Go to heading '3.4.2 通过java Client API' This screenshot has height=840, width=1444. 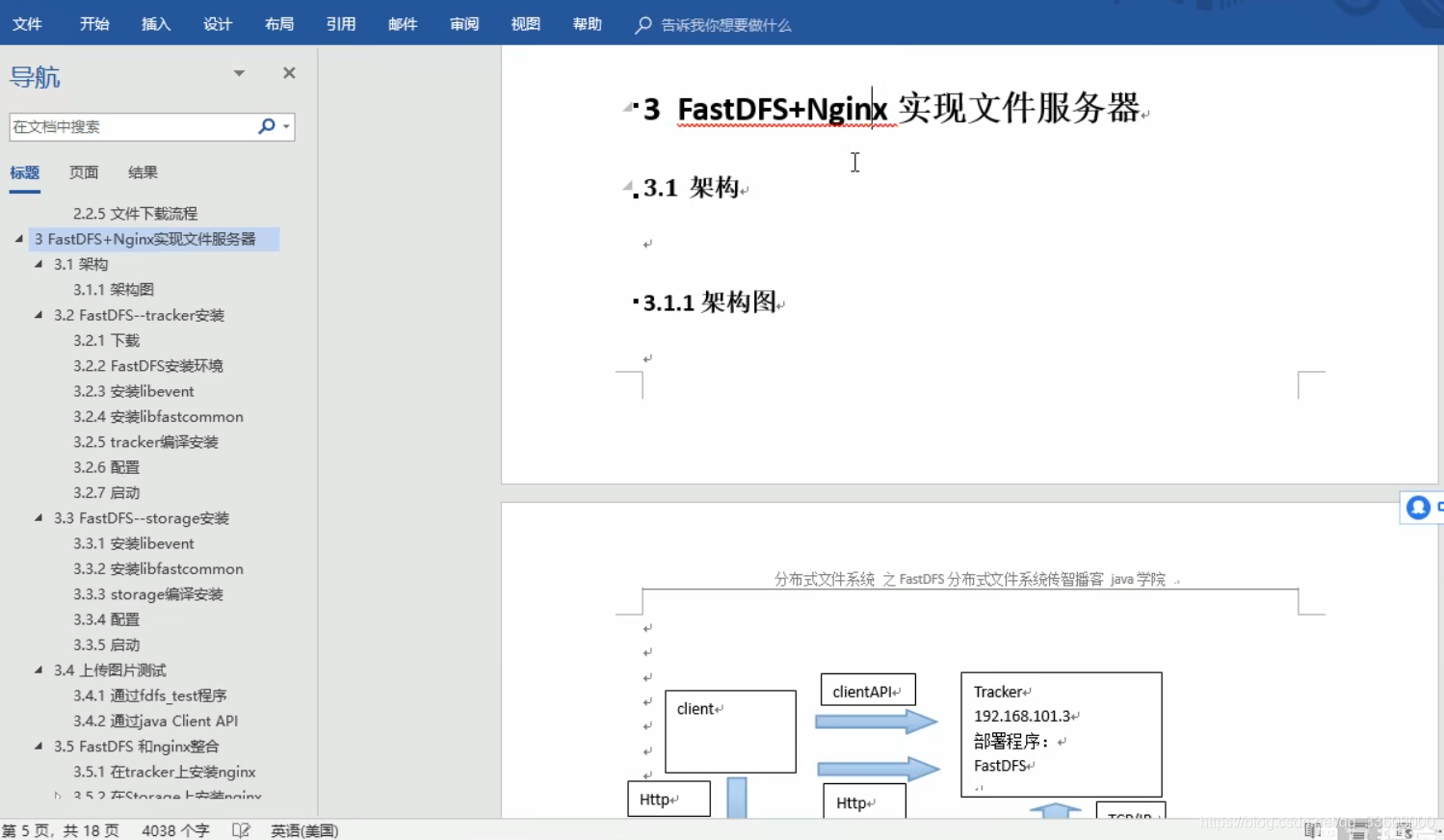tap(155, 721)
